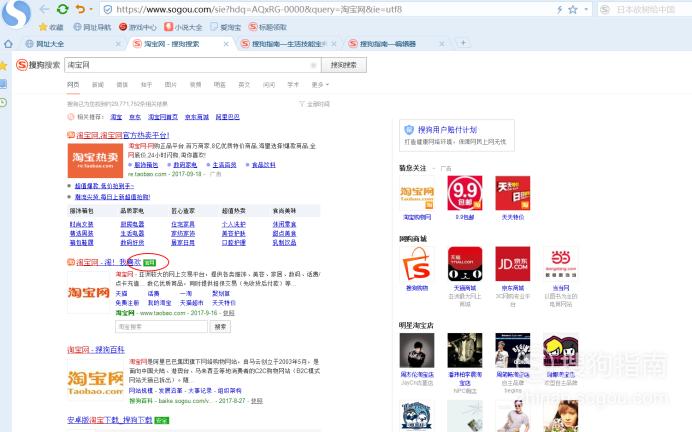Close the 淘宝网 - 搜狗搜索 tab
The image size is (692, 432).
[226, 44]
